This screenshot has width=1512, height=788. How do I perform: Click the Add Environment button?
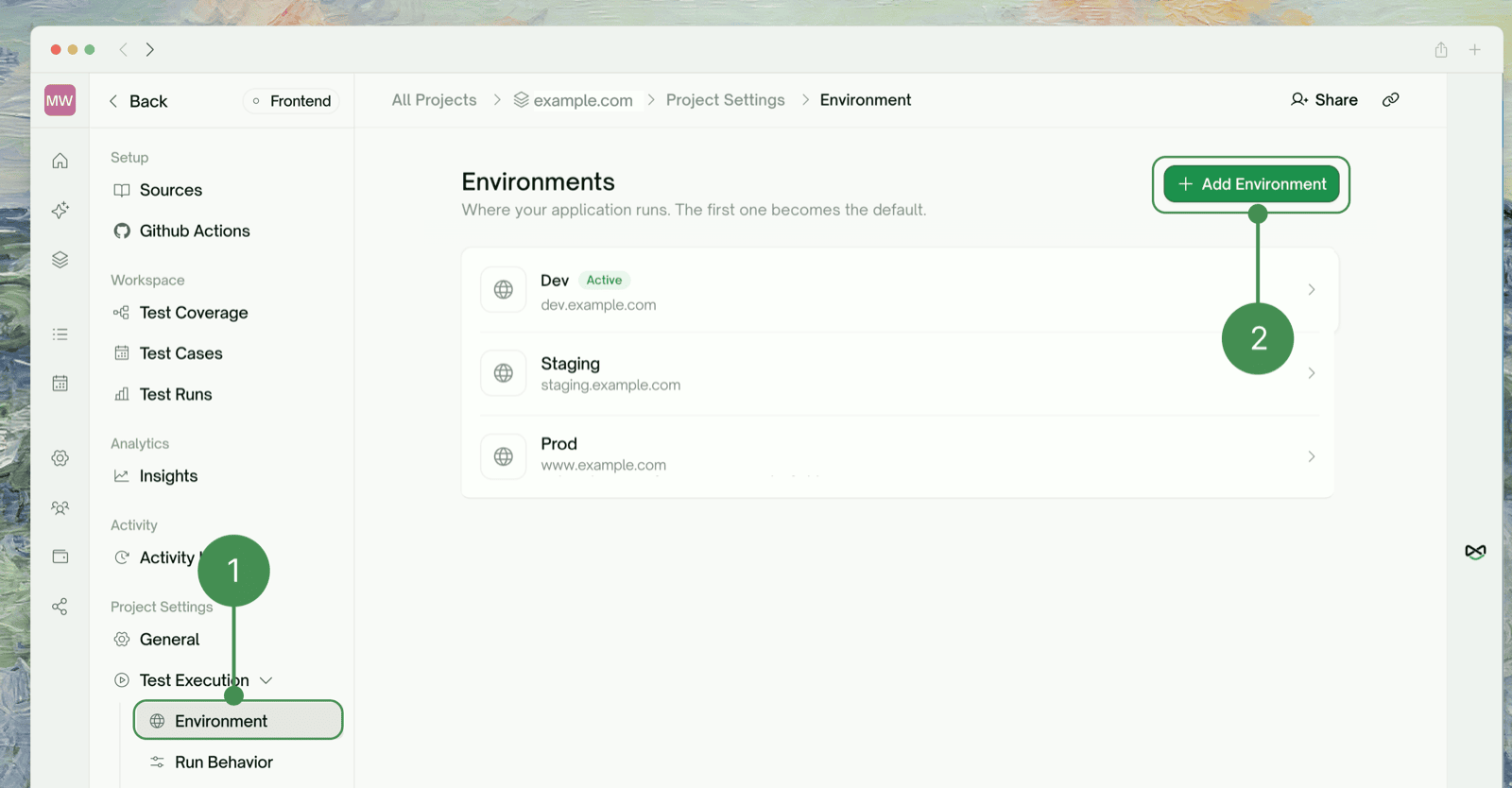click(x=1251, y=184)
